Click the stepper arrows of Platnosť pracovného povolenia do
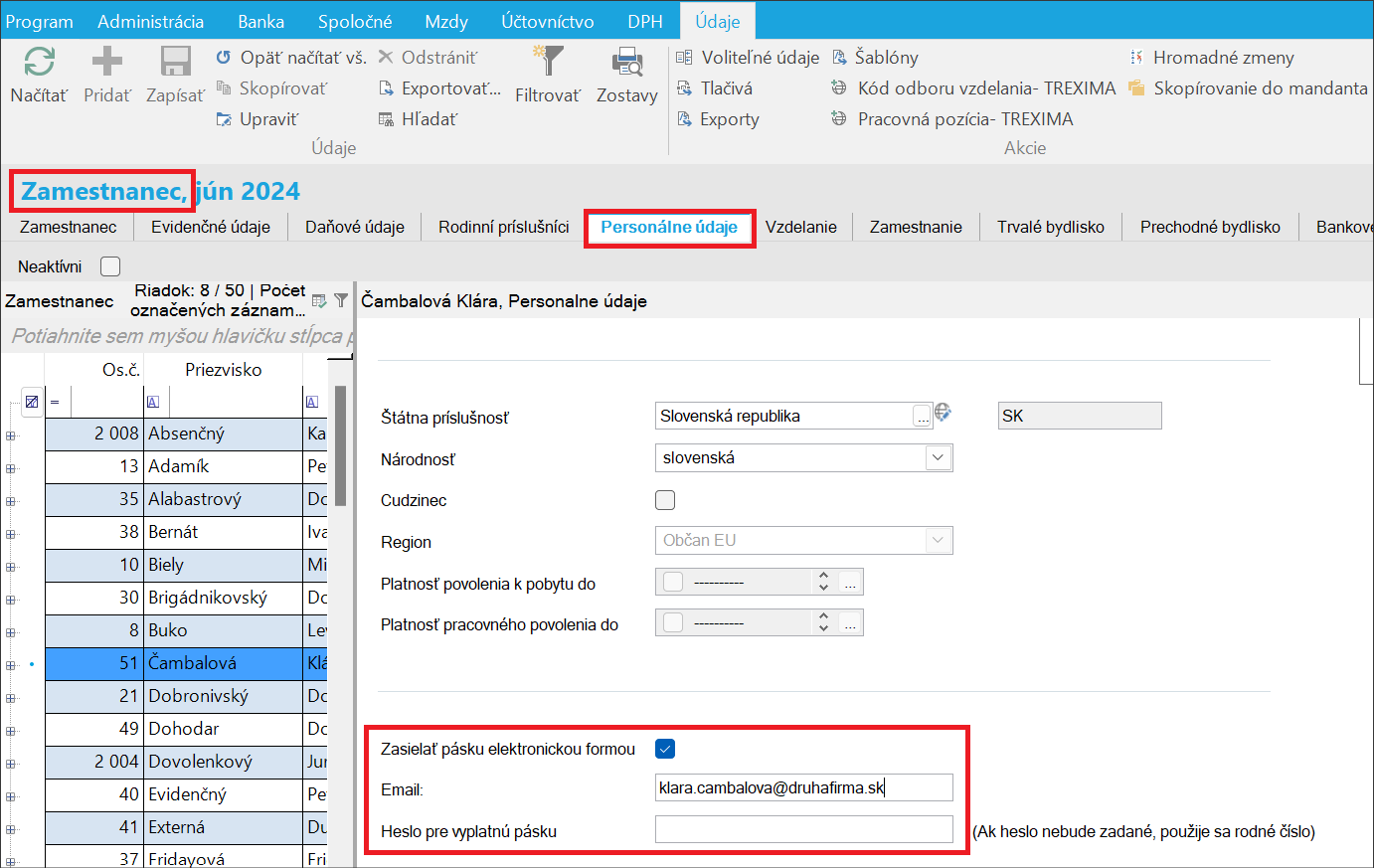Screen dimensions: 1374x868 point(823,622)
